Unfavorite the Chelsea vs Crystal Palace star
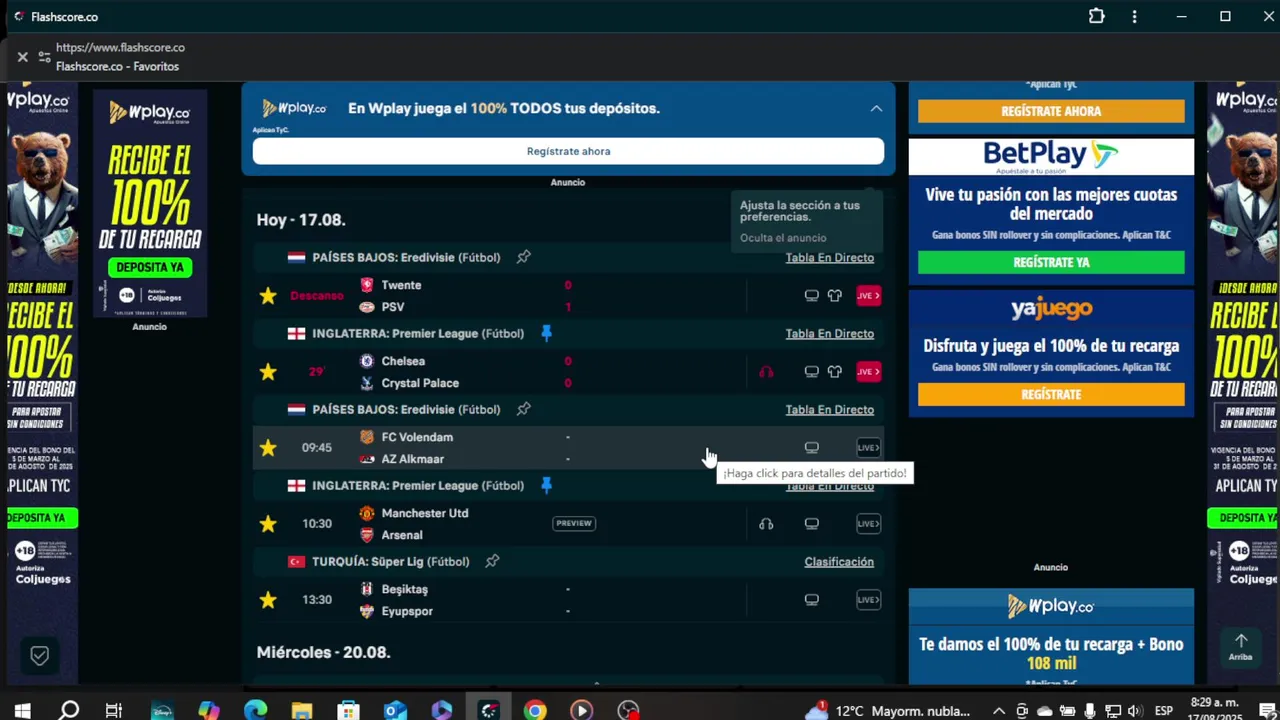Screen dimensions: 1280x720 click(268, 372)
